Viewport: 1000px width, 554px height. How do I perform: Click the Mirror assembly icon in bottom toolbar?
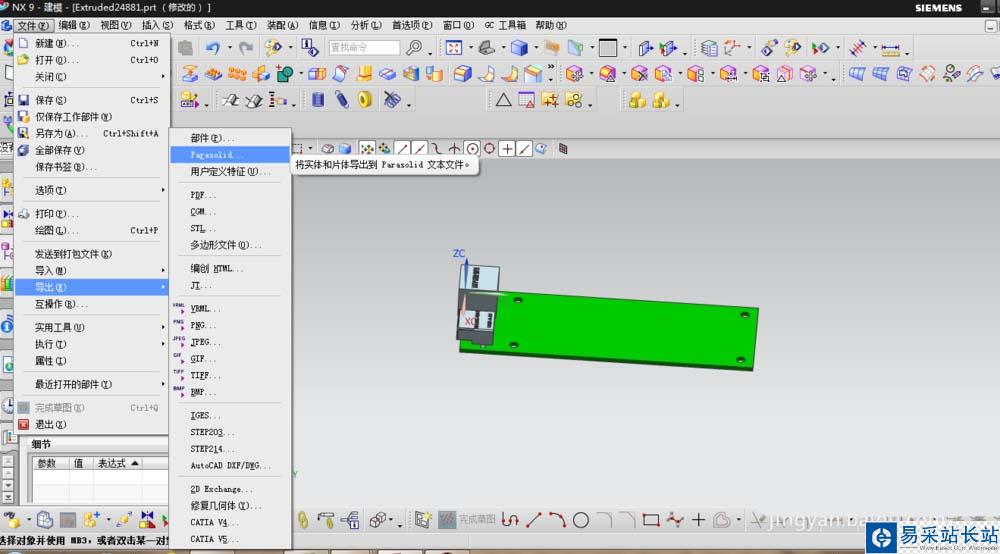147,520
